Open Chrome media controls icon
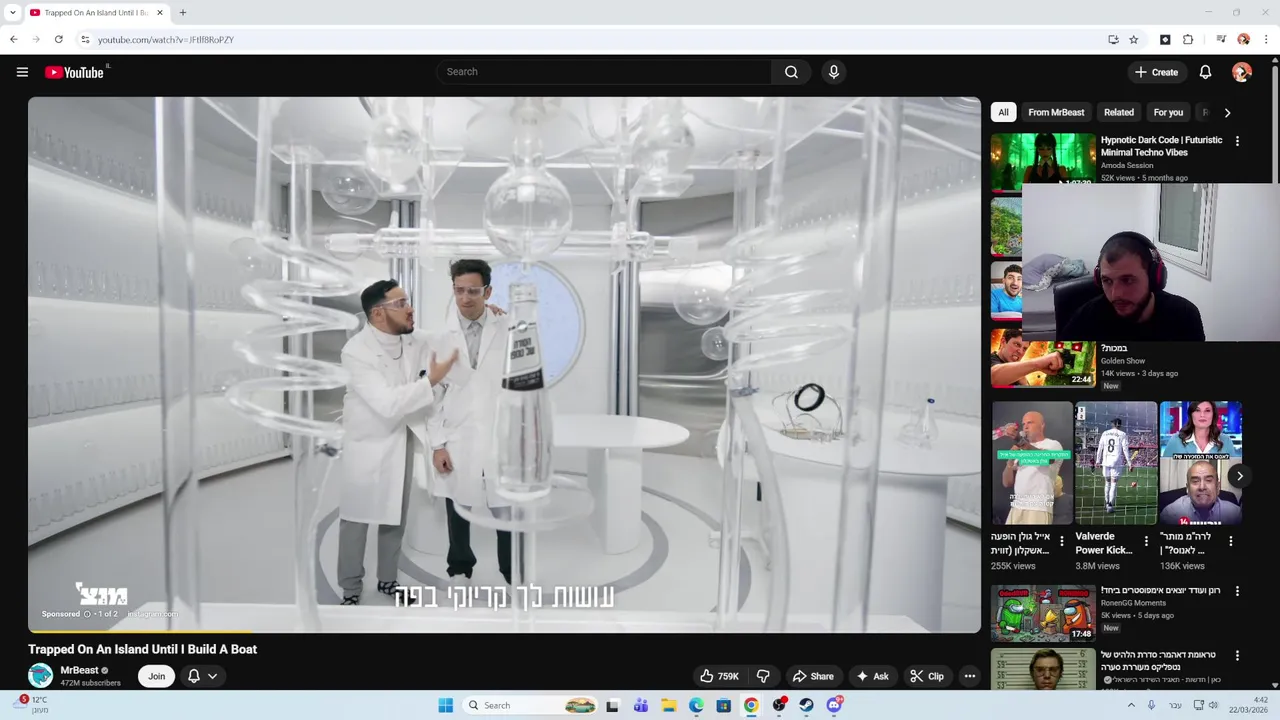 [x=1221, y=40]
